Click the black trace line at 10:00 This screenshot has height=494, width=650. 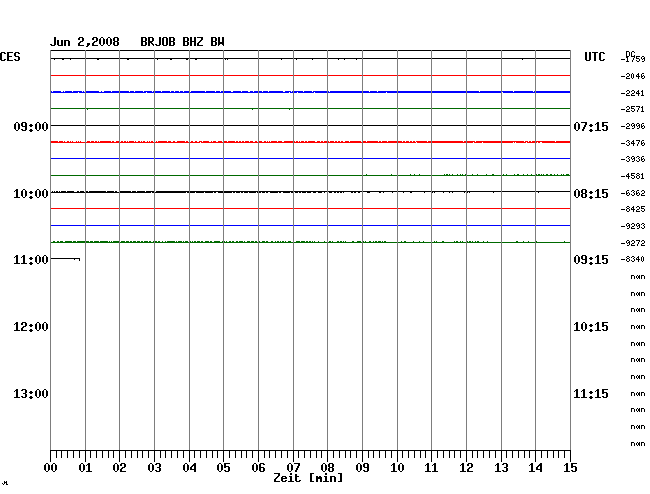point(310,192)
